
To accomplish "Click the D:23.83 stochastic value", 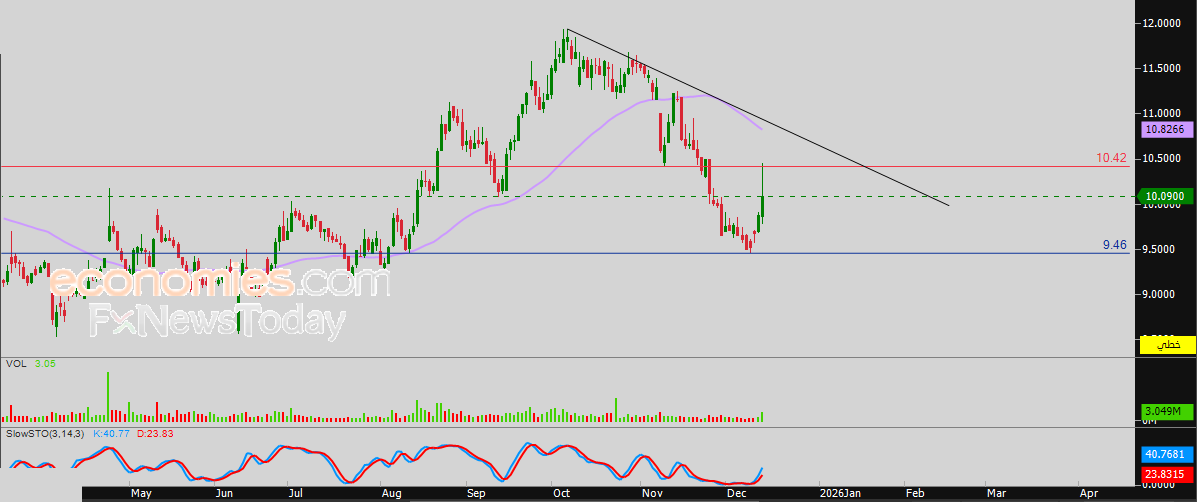I will [153, 433].
